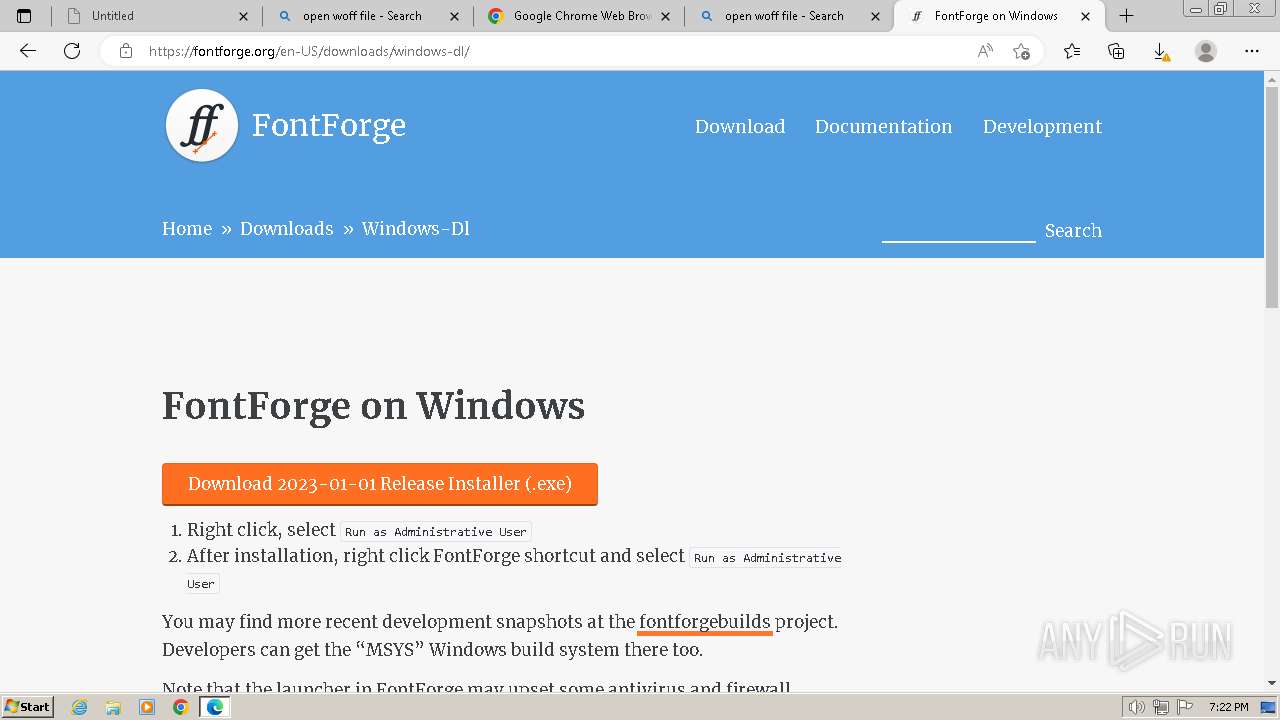Click the volume speaker tray icon
Viewport: 1280px width, 720px height.
pyautogui.click(x=1137, y=707)
